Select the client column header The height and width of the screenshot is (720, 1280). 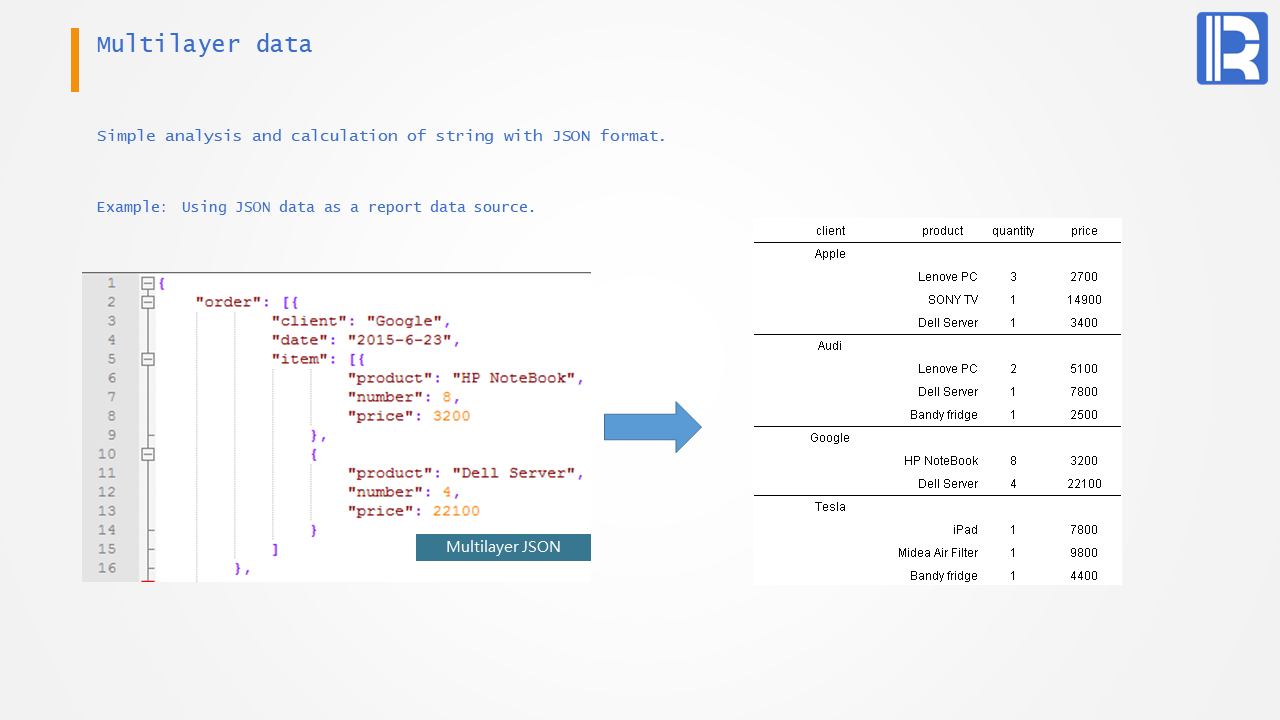pos(830,231)
